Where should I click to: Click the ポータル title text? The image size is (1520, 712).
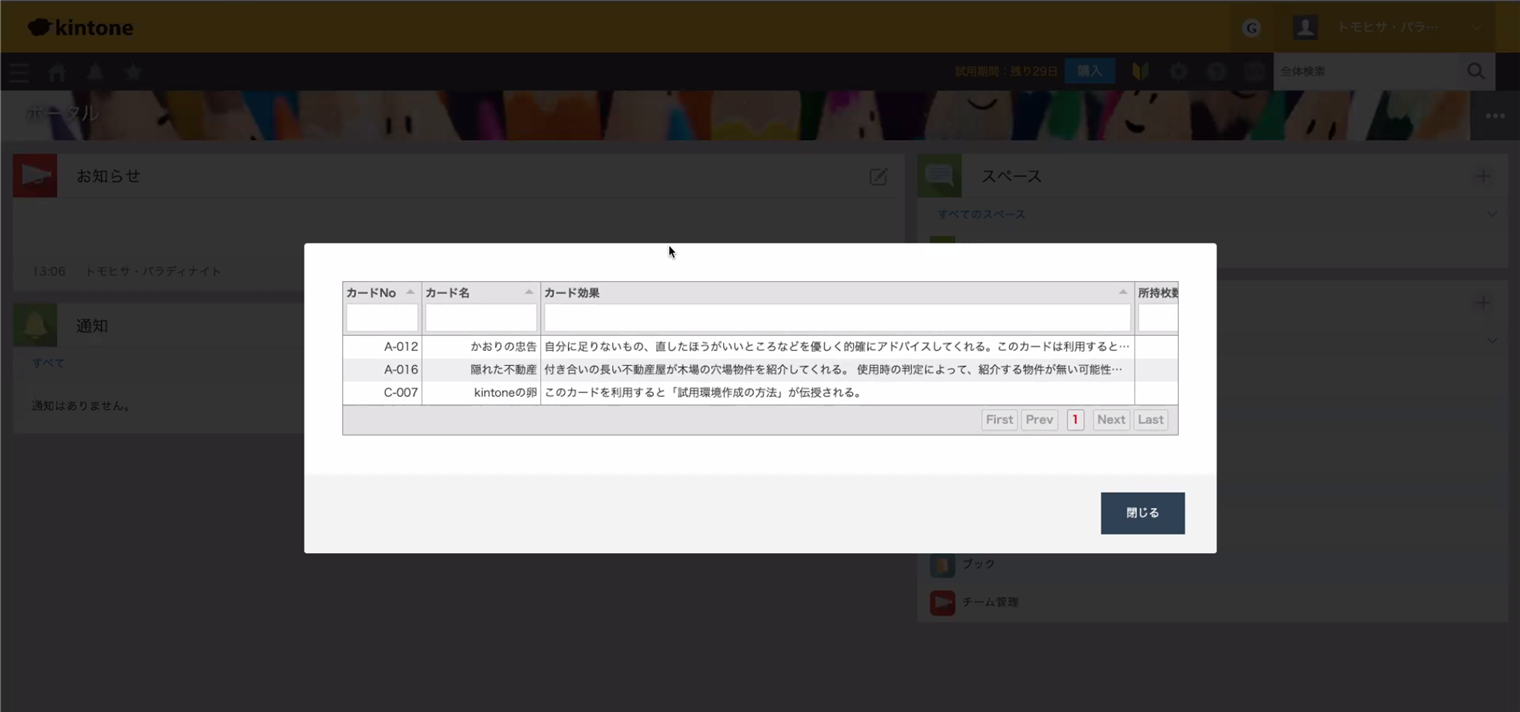click(x=63, y=113)
